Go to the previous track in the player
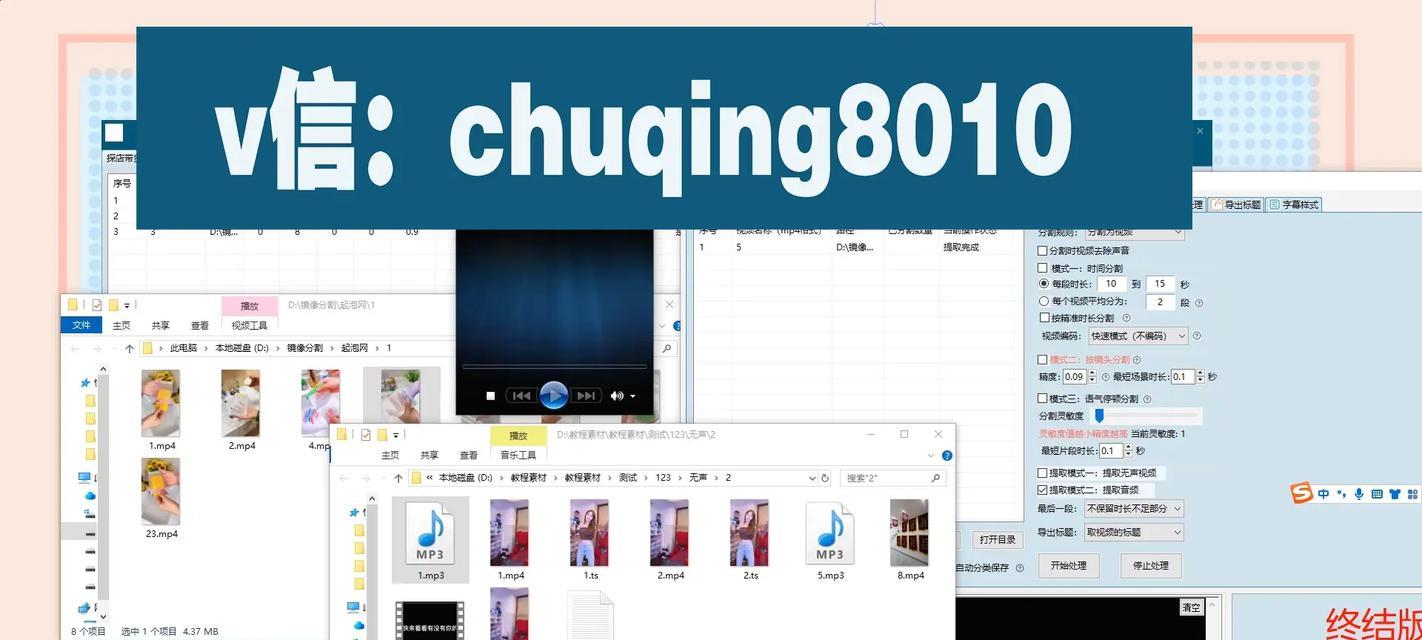Image resolution: width=1422 pixels, height=640 pixels. [x=520, y=396]
